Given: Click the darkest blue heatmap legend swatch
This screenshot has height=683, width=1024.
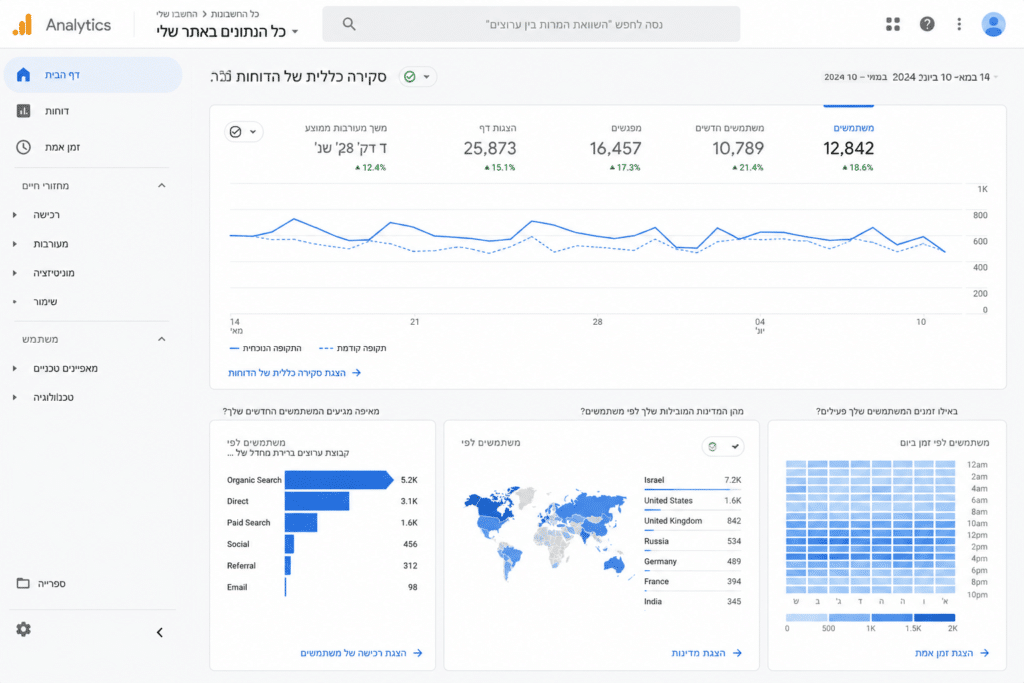Looking at the screenshot, I should (x=934, y=617).
